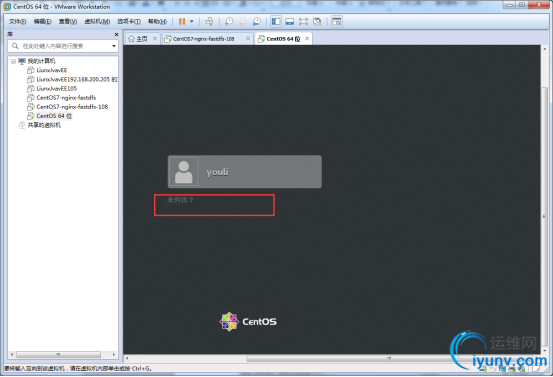
Task: Click the greyed revert-to-snapshot clock icon
Action: (x=243, y=22)
